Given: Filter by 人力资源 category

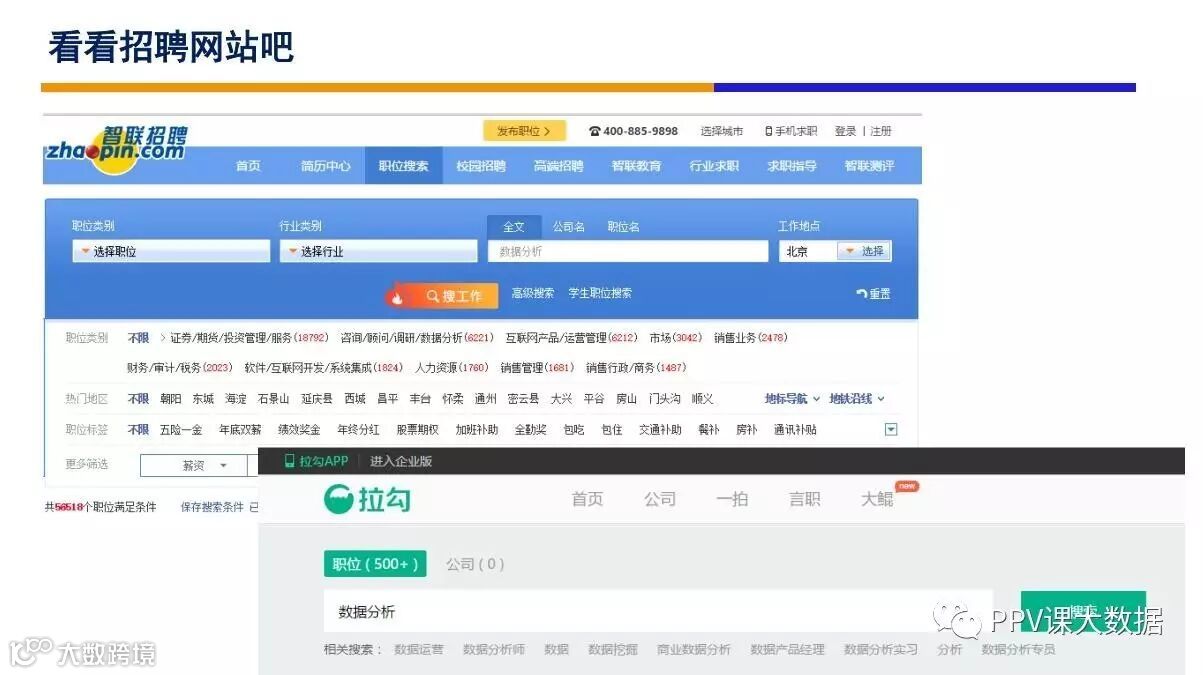Looking at the screenshot, I should click(x=452, y=368).
